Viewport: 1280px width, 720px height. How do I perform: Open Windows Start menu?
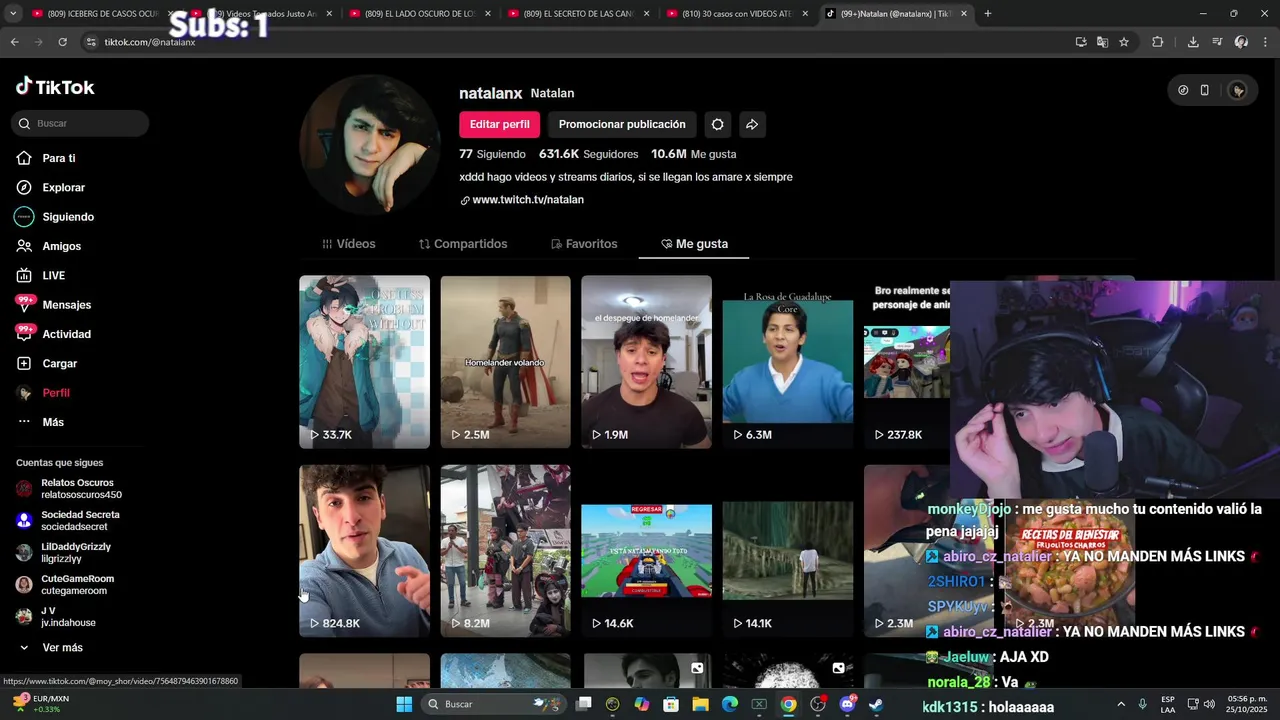404,704
